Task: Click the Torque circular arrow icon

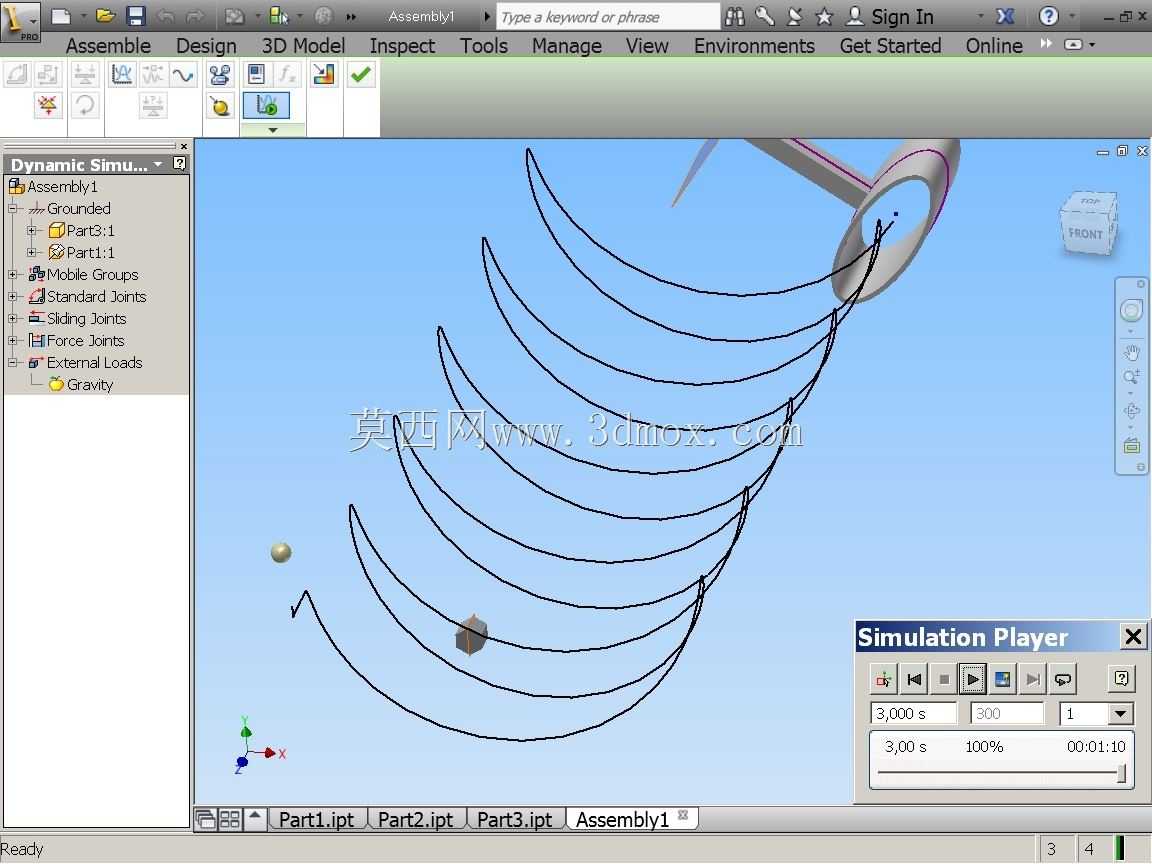Action: [85, 105]
